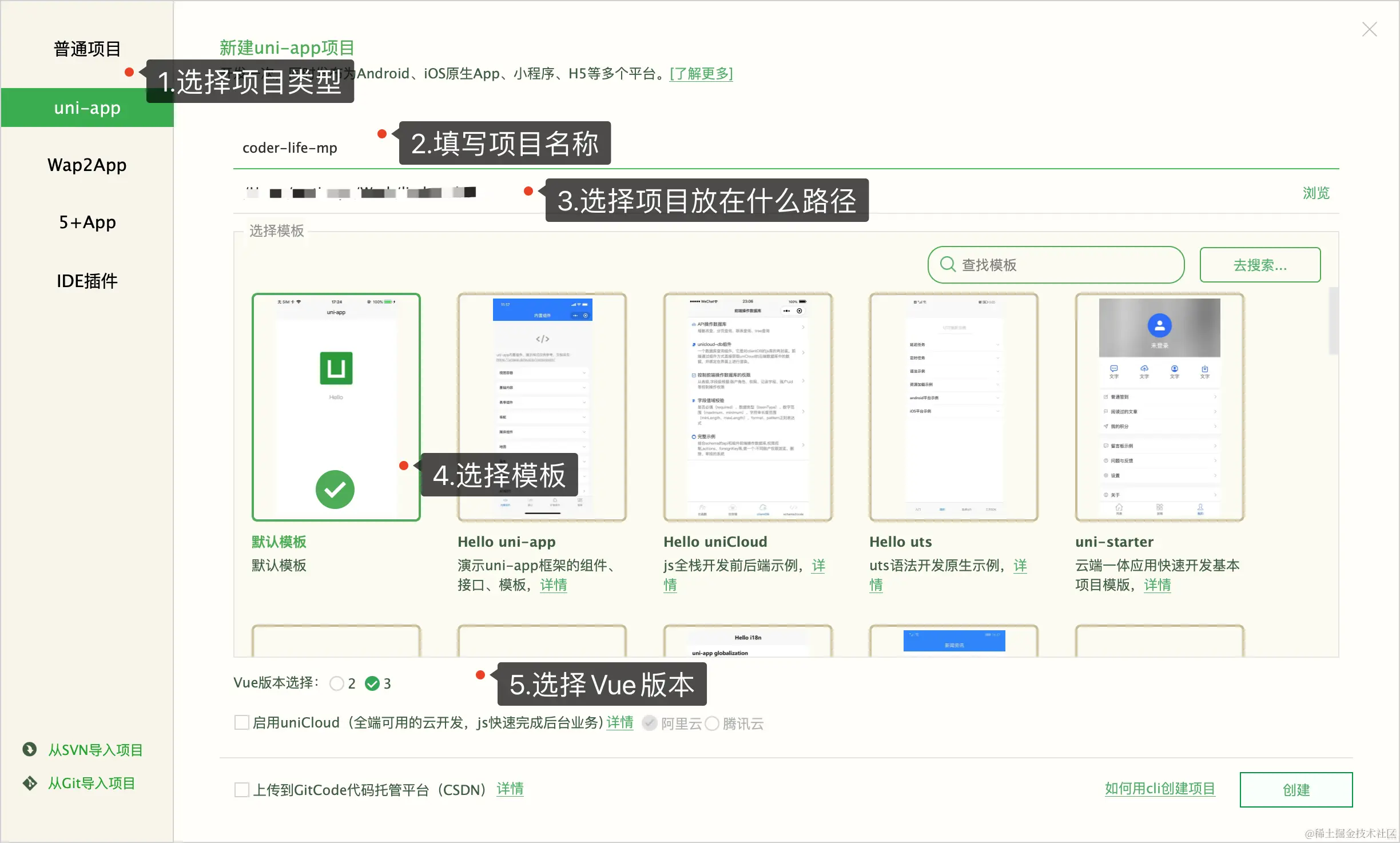Open 如何用cli创建项目 link
Image resolution: width=1400 pixels, height=843 pixels.
(1160, 789)
